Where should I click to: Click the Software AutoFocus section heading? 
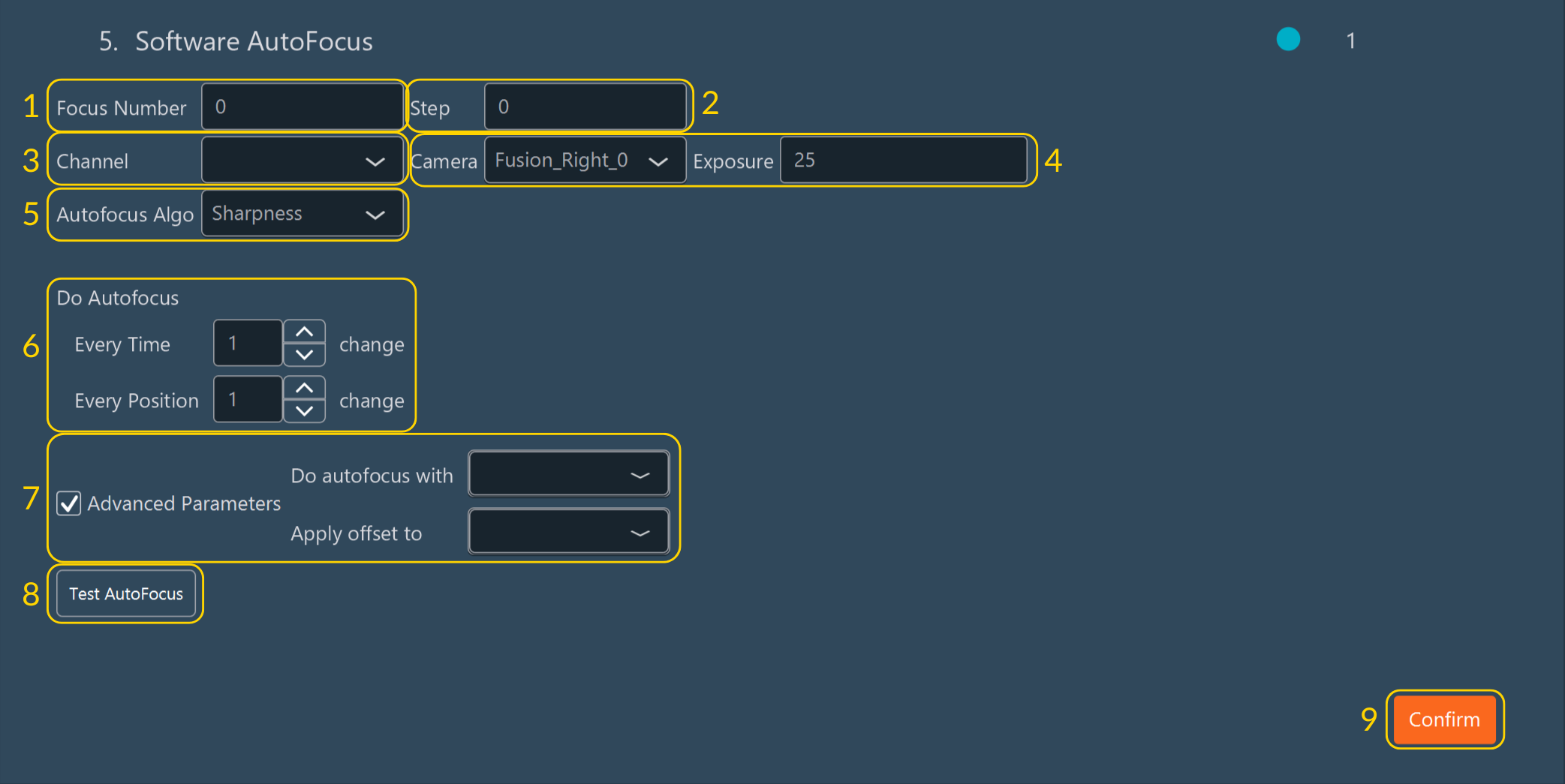pyautogui.click(x=253, y=41)
